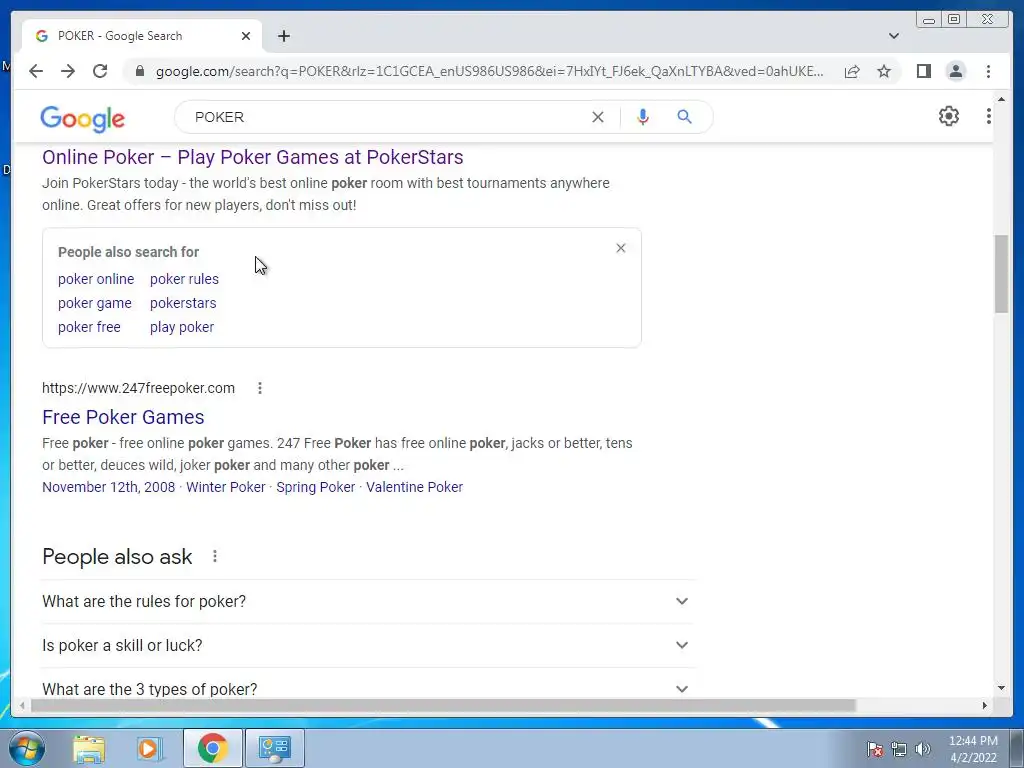The width and height of the screenshot is (1024, 768).
Task: Click the browser forward arrow
Action: click(x=68, y=71)
